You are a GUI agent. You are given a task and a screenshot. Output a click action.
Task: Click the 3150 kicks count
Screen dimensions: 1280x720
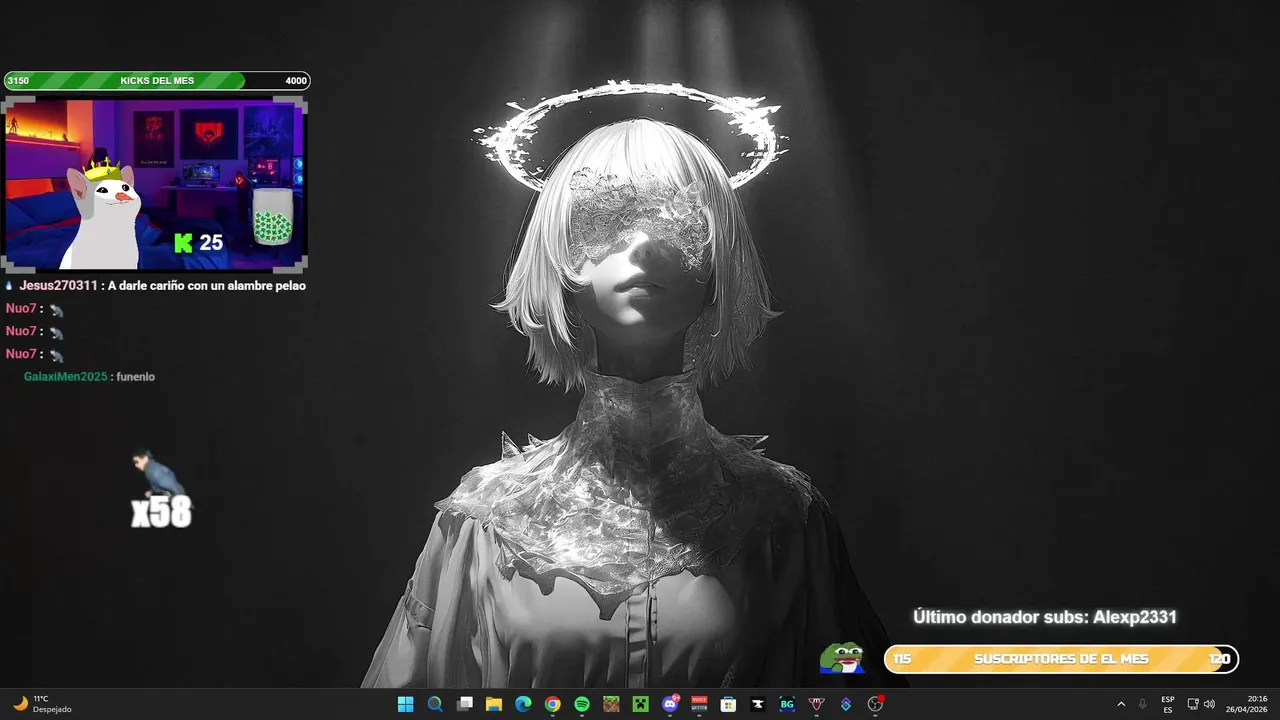pos(18,81)
